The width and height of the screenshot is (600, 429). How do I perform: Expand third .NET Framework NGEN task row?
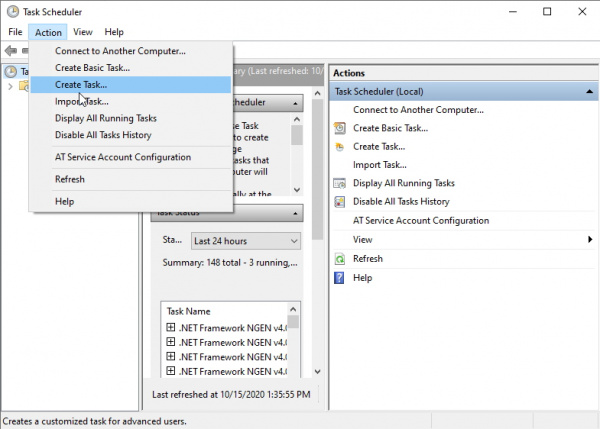coord(171,357)
